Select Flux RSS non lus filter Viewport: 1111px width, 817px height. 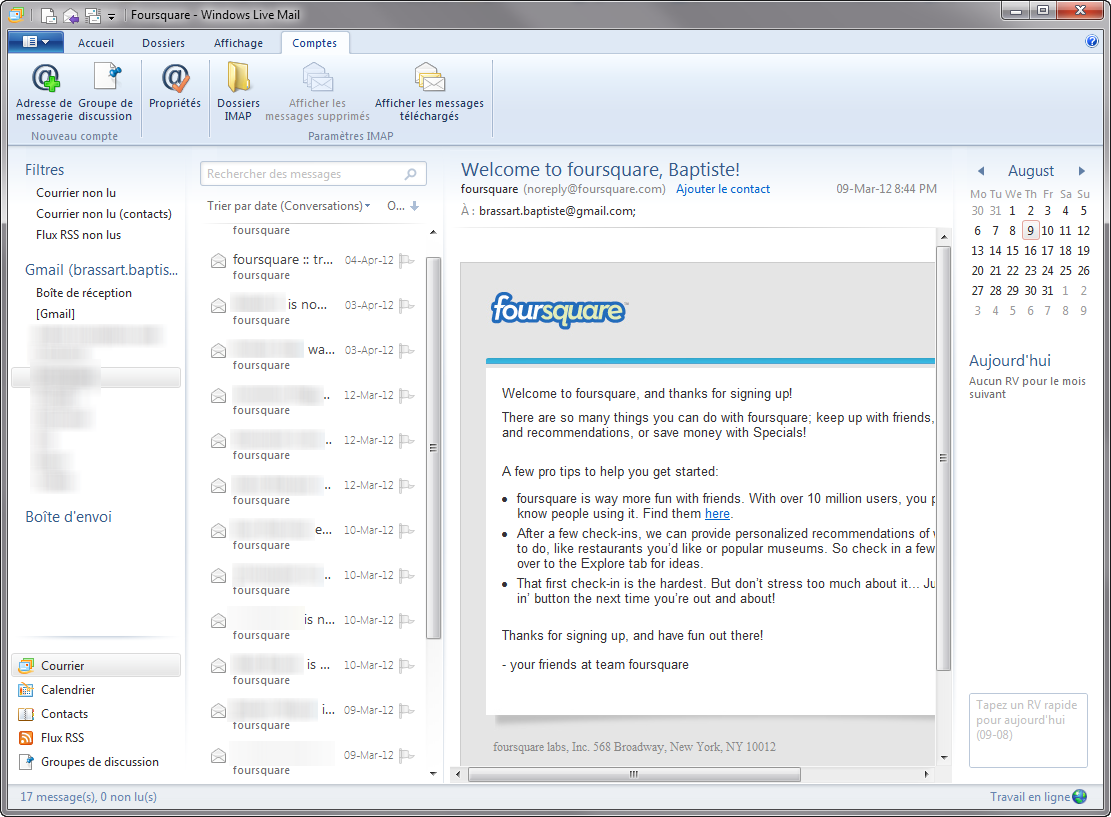click(79, 235)
